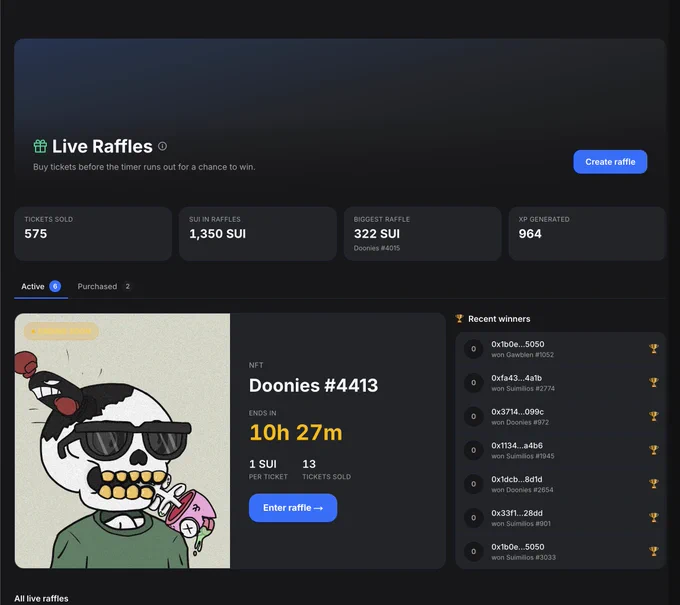The height and width of the screenshot is (605, 680).
Task: Click the 'Recent winners' heading text
Action: (x=499, y=319)
